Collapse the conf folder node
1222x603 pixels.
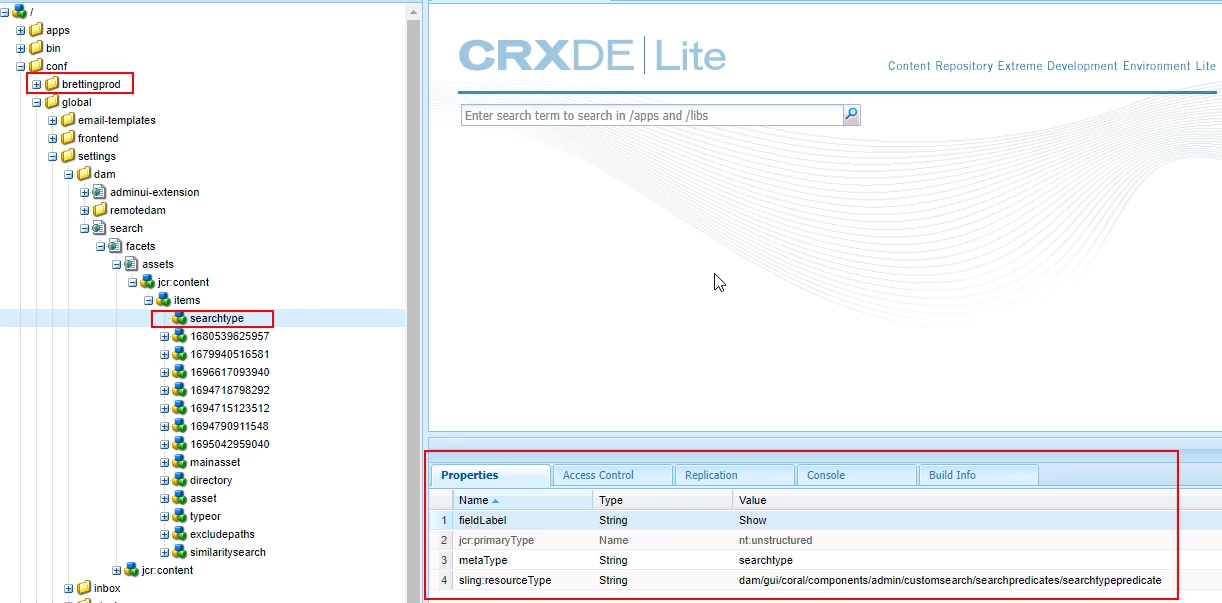pos(21,66)
